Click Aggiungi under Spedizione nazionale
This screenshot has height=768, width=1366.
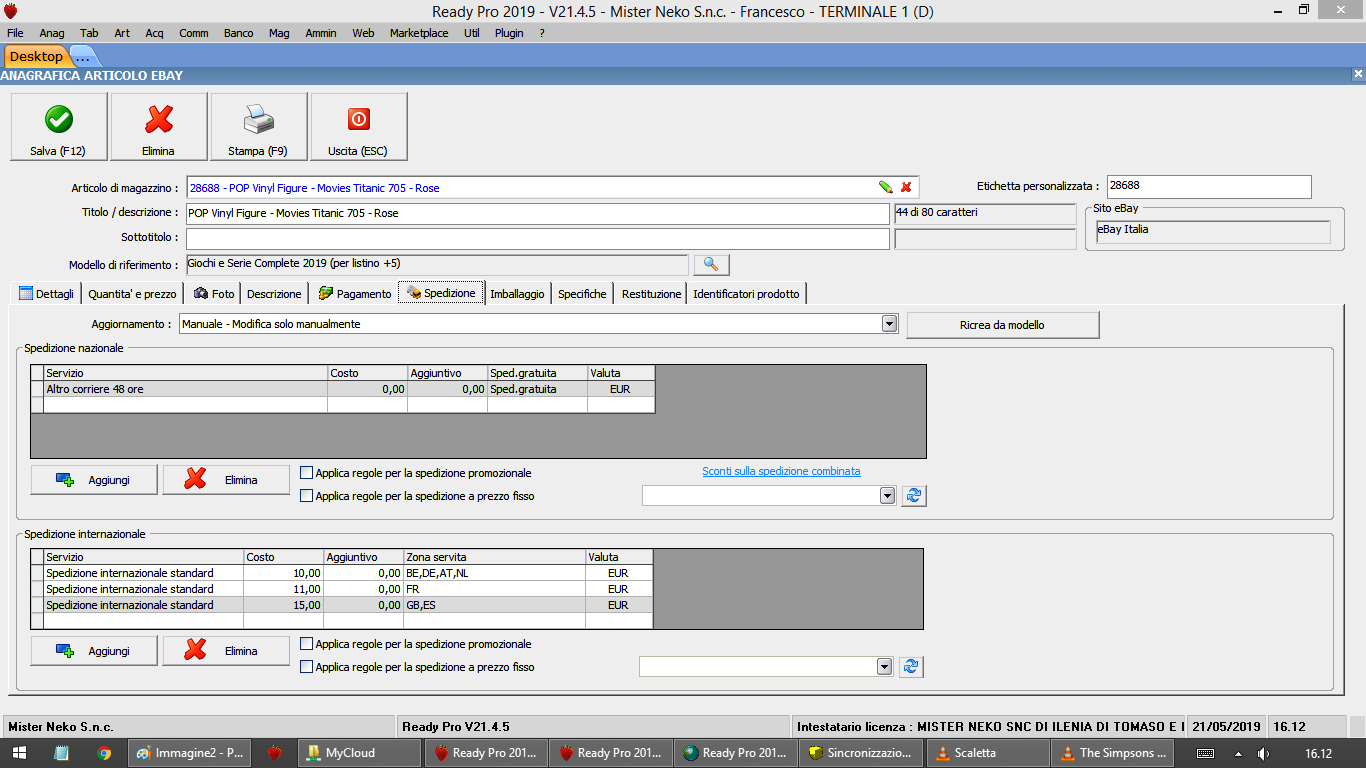pyautogui.click(x=94, y=480)
